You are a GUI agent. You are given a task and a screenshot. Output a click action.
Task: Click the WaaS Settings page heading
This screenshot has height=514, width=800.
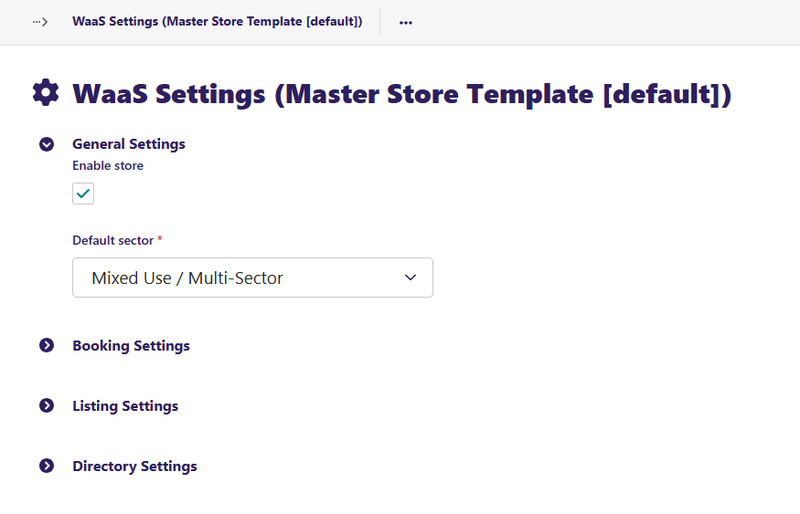[x=402, y=94]
